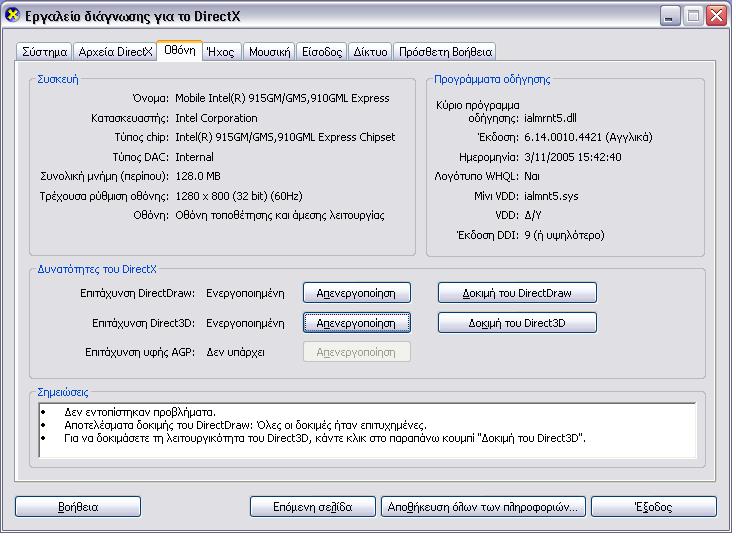Select VDD value Δ/Υ

533,215
